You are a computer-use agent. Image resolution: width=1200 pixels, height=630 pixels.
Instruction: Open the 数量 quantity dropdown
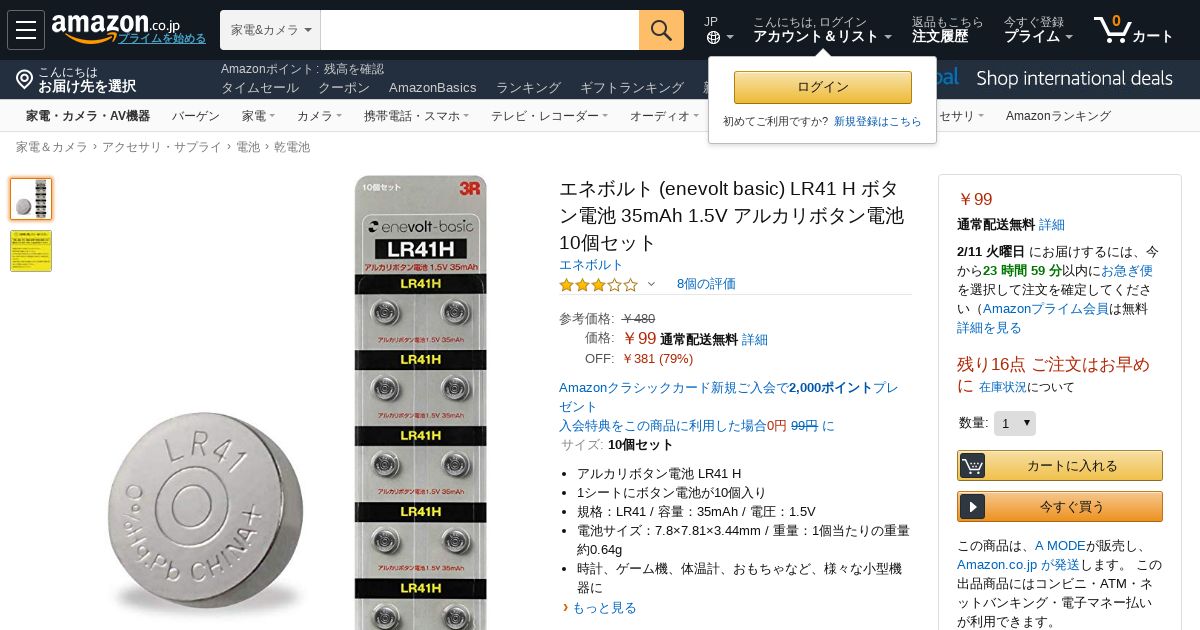[x=1014, y=424]
